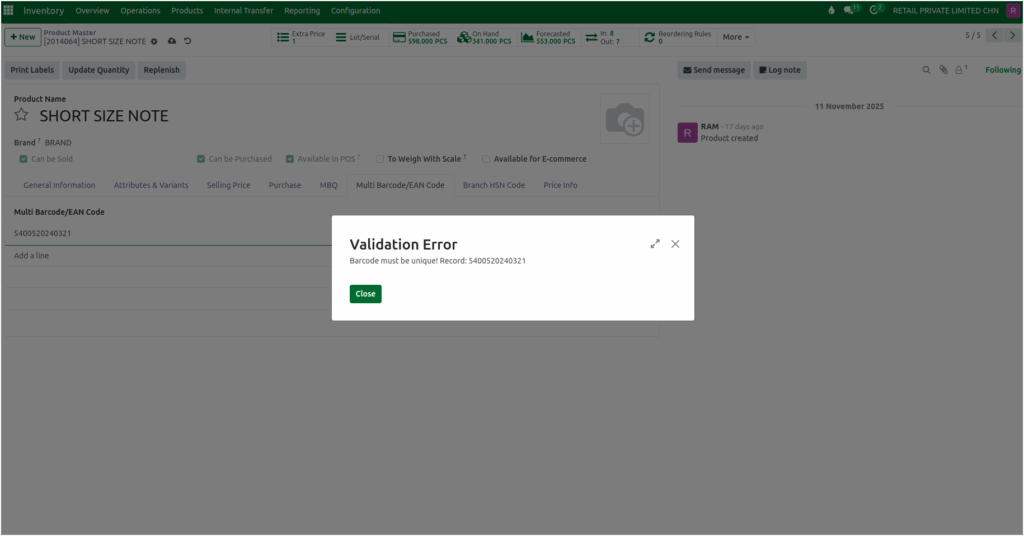The width and height of the screenshot is (1024, 536).
Task: Click the discard changes undo icon
Action: pyautogui.click(x=187, y=41)
